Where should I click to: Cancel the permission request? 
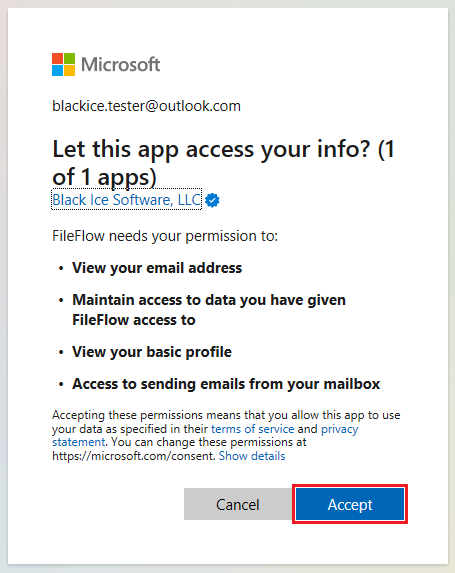pyautogui.click(x=238, y=504)
